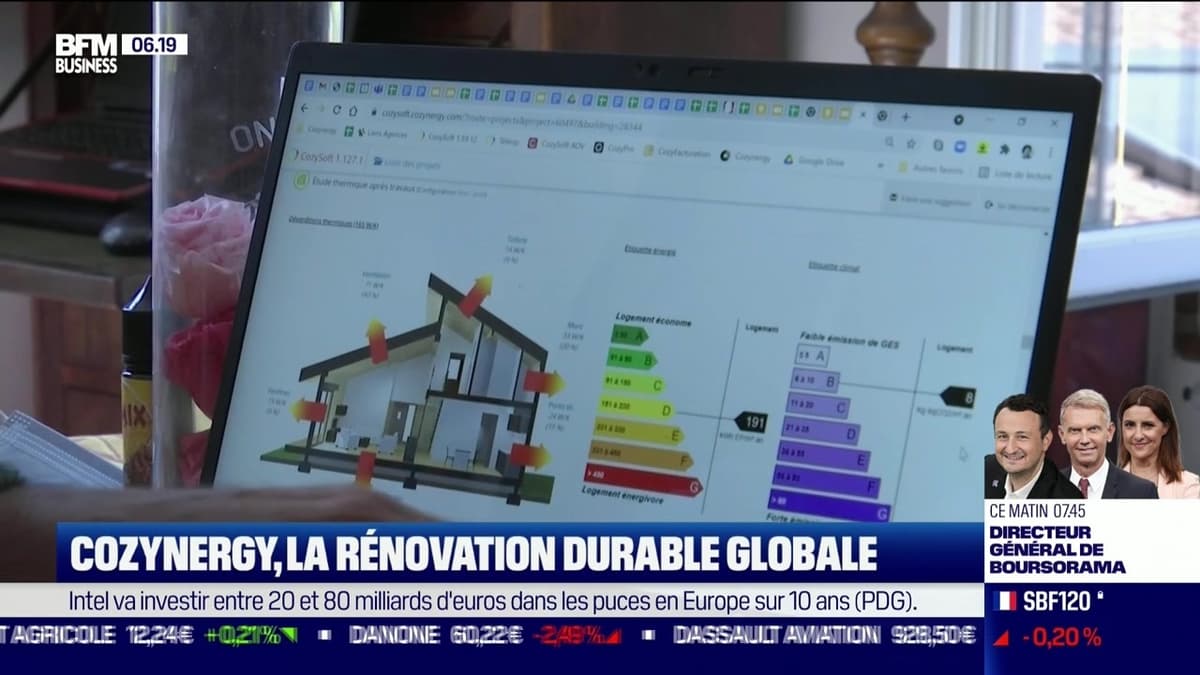
Task: Open the CozySoft ADV bookmark
Action: pos(555,144)
